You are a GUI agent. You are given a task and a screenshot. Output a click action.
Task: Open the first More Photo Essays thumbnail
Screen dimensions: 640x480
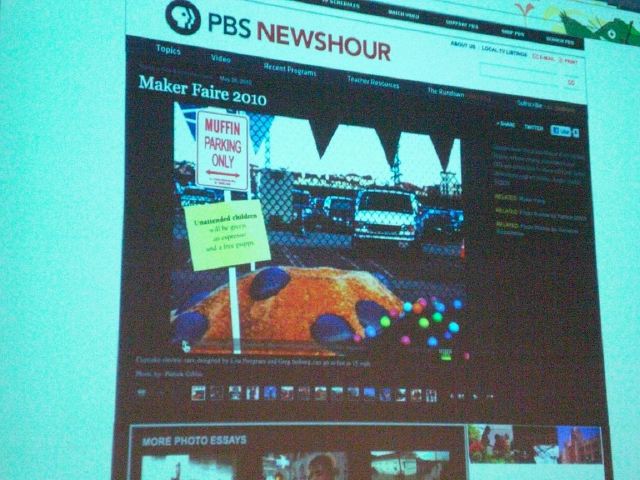tap(188, 468)
